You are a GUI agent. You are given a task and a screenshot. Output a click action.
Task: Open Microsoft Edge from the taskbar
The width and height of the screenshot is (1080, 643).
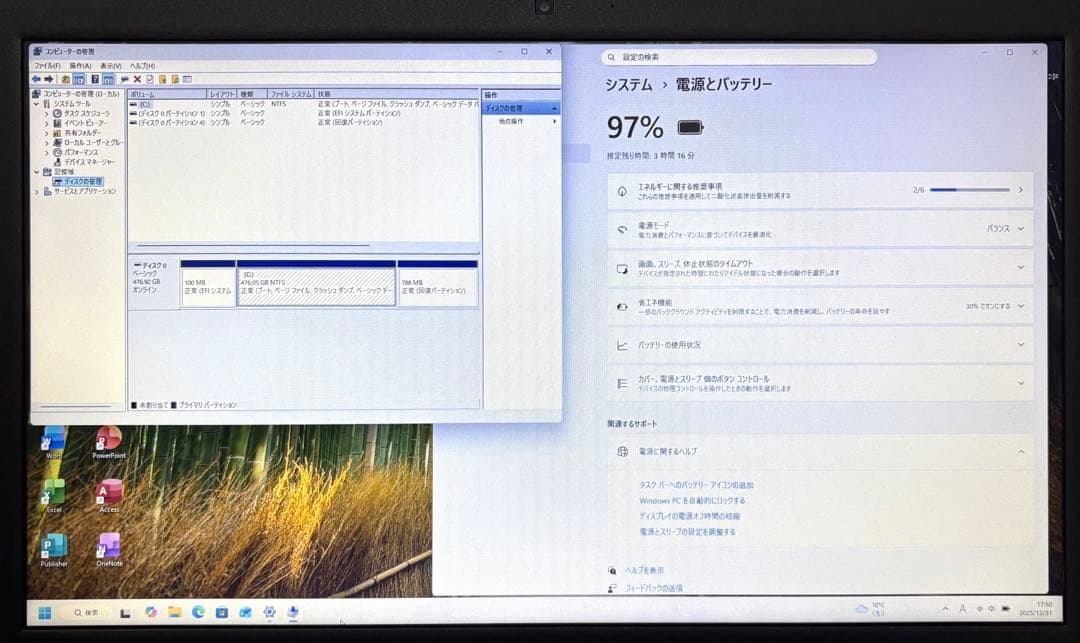(x=201, y=611)
